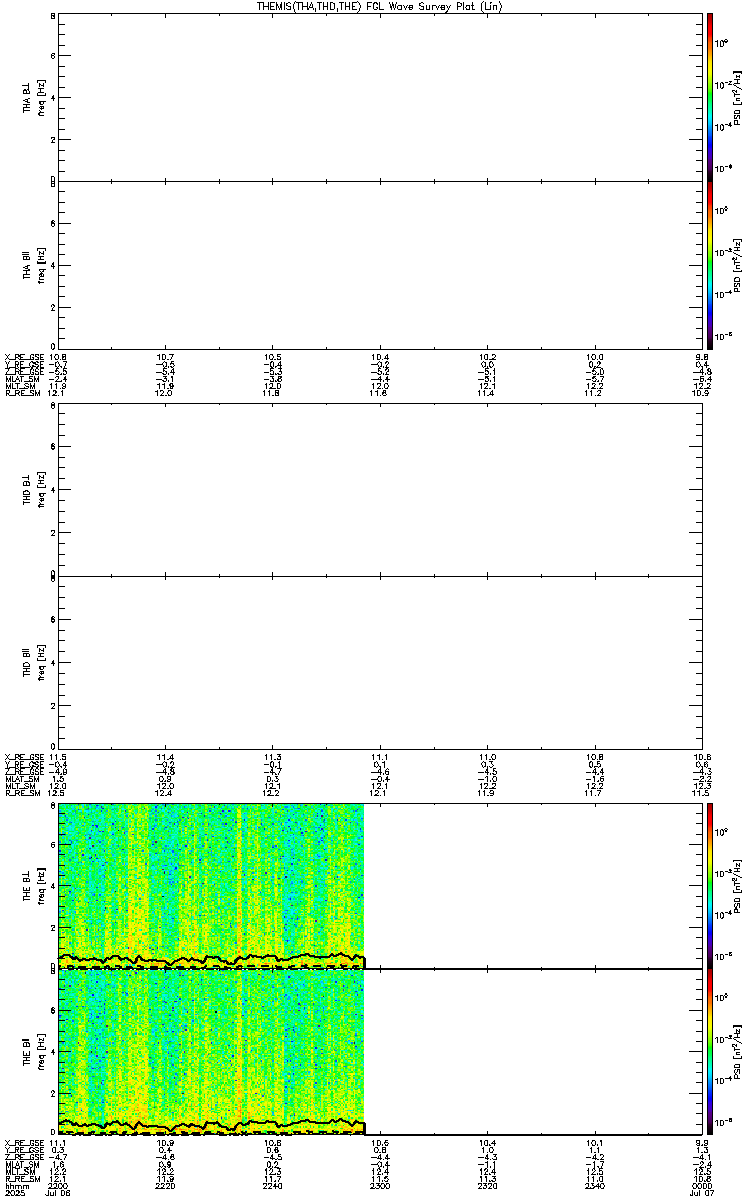Click the 2240 time tick label
The image size is (750, 1200).
click(x=271, y=1185)
